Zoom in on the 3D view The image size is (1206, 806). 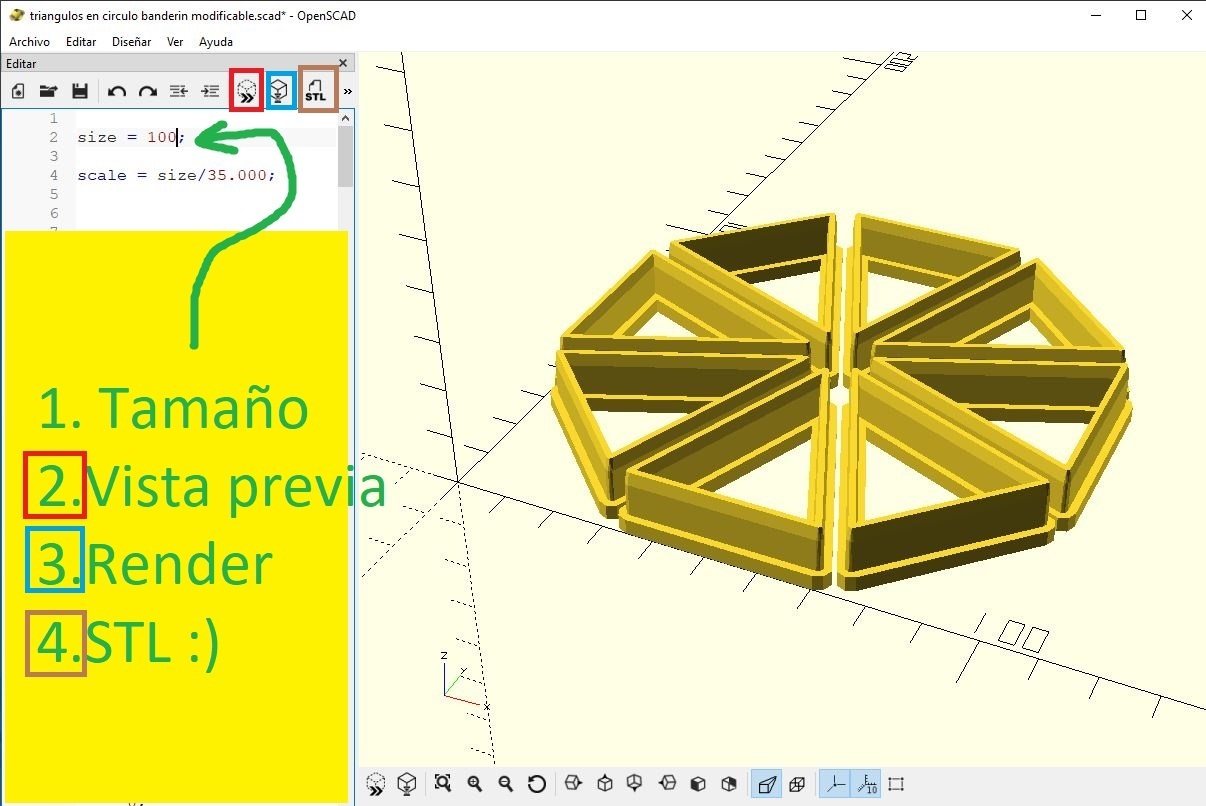pos(474,784)
